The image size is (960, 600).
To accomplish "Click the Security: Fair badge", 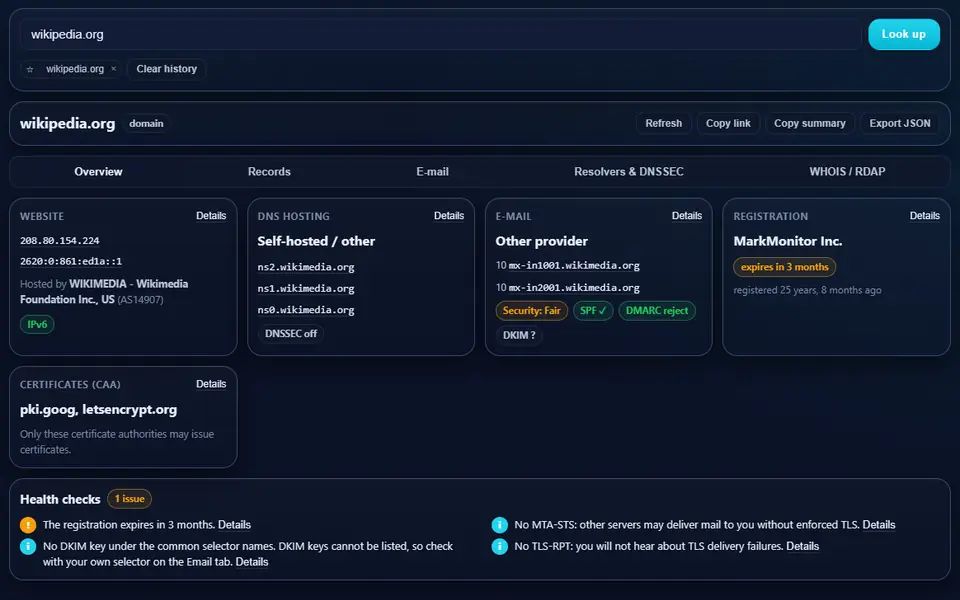I will coord(531,310).
